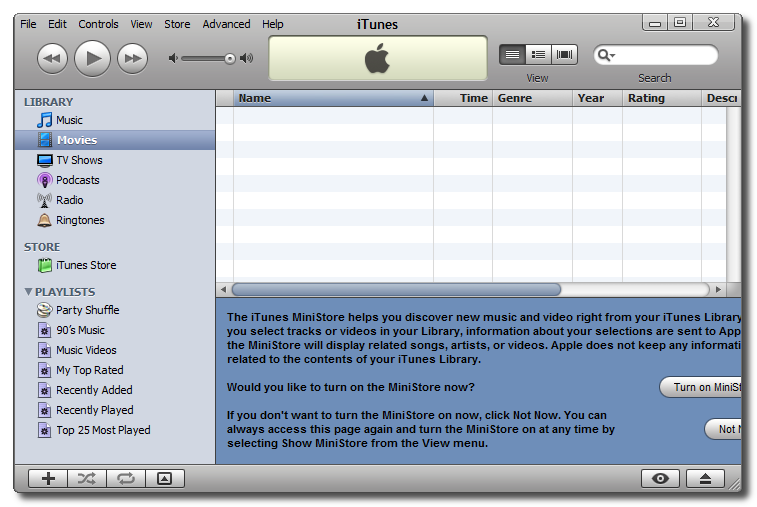Image resolution: width=757 pixels, height=507 pixels.
Task: Open the Advanced menu
Action: (x=226, y=24)
